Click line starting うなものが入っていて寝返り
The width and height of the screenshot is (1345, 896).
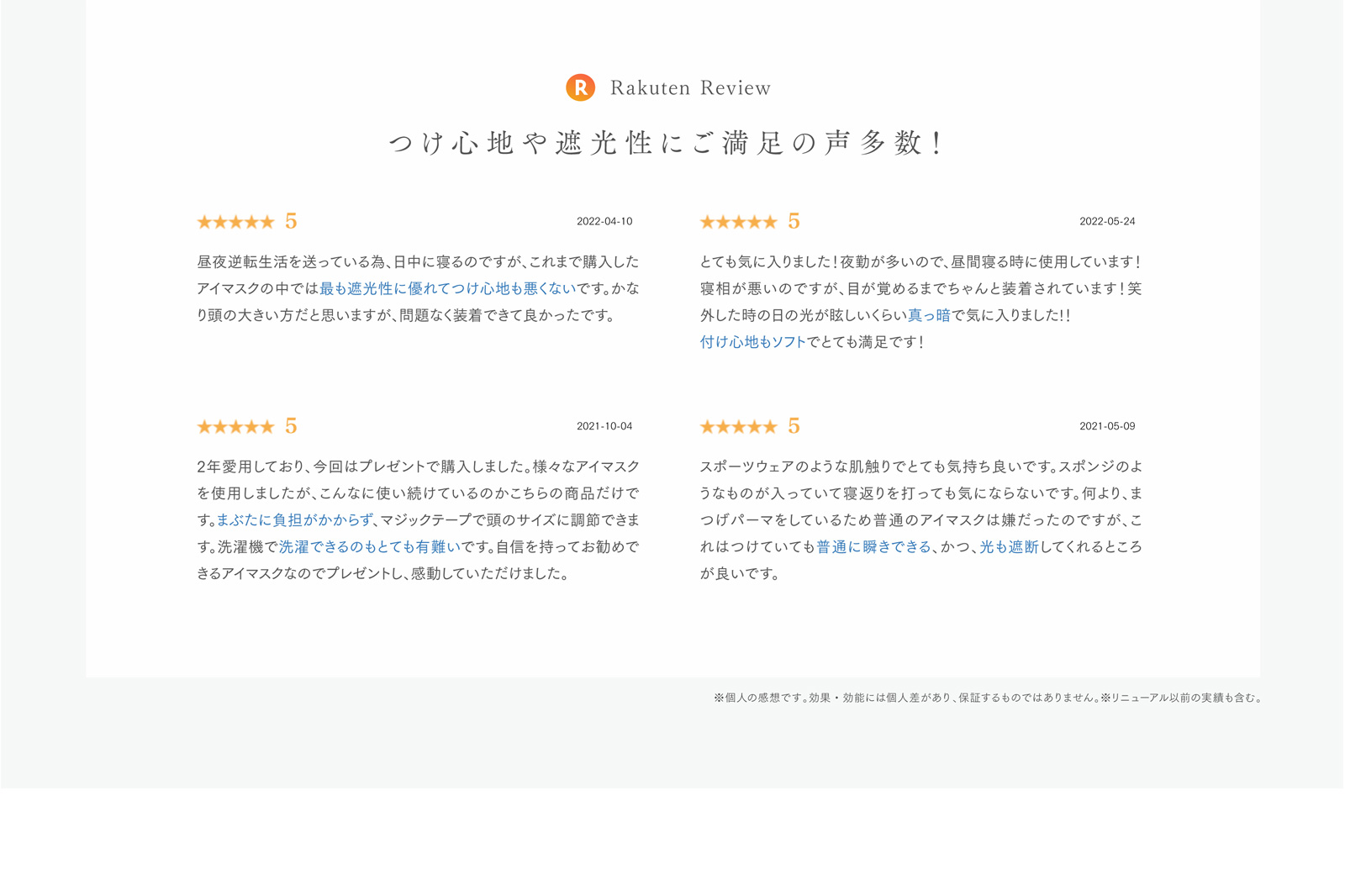(921, 493)
